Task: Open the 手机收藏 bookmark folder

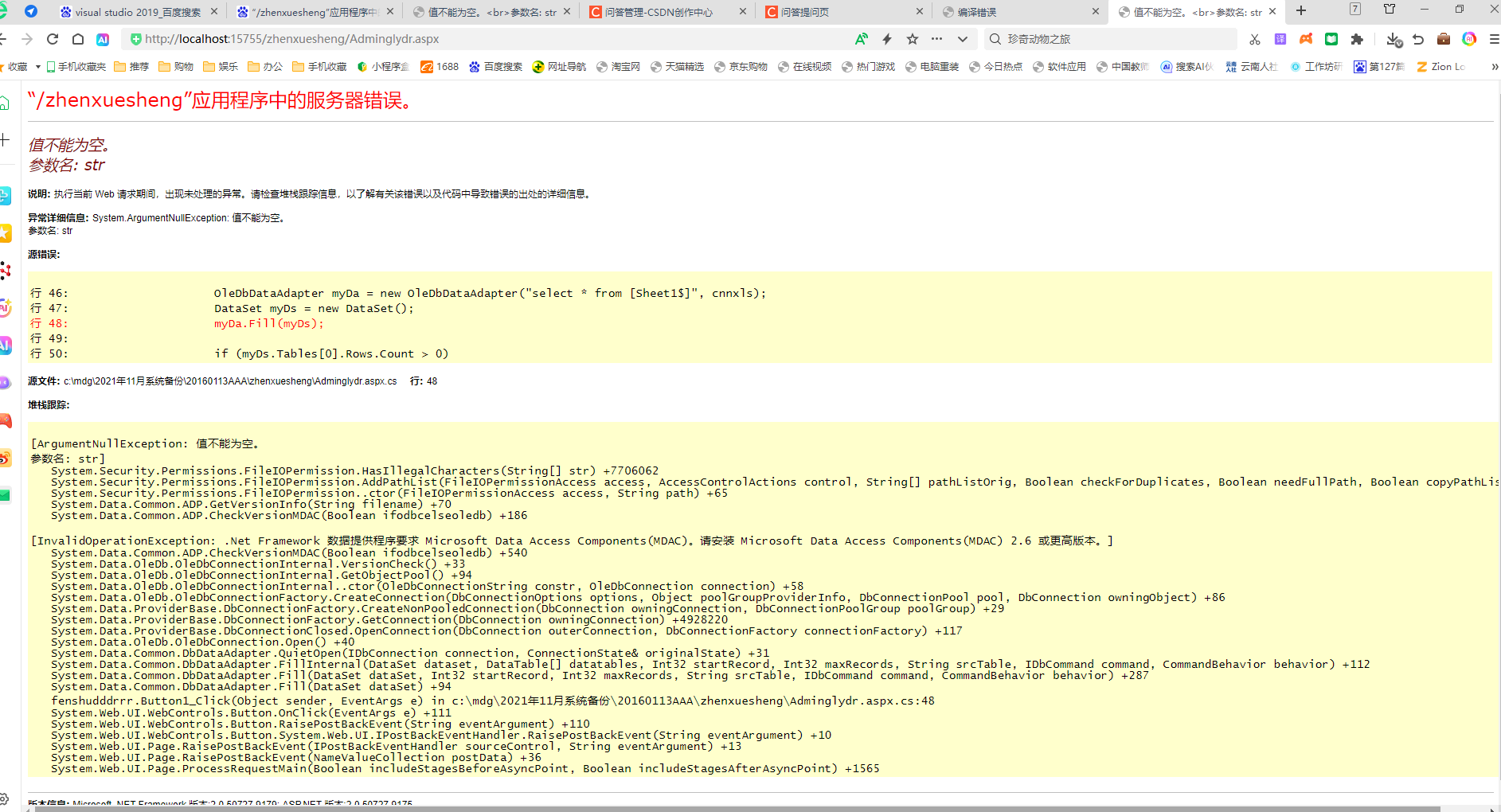Action: (x=319, y=67)
